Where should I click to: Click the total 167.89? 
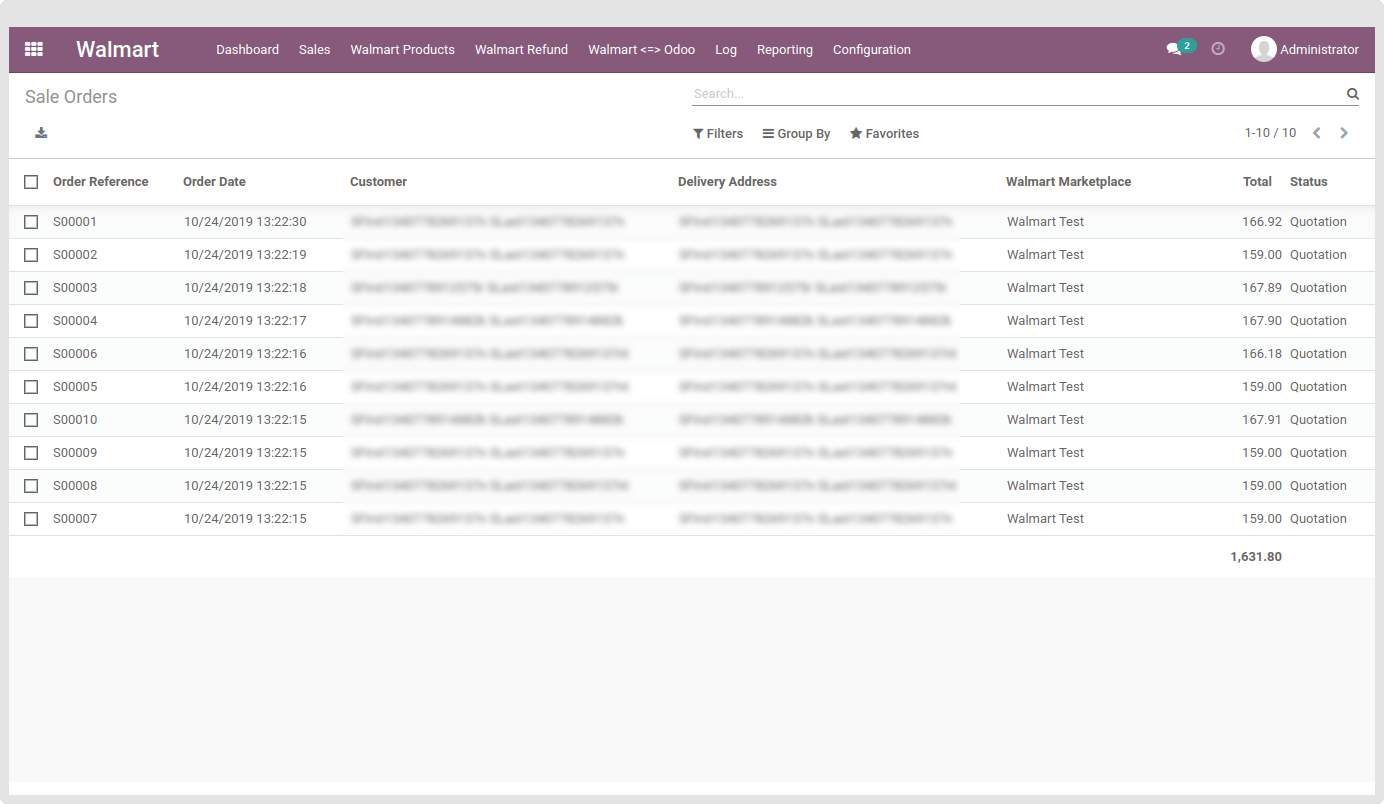pyautogui.click(x=1262, y=288)
